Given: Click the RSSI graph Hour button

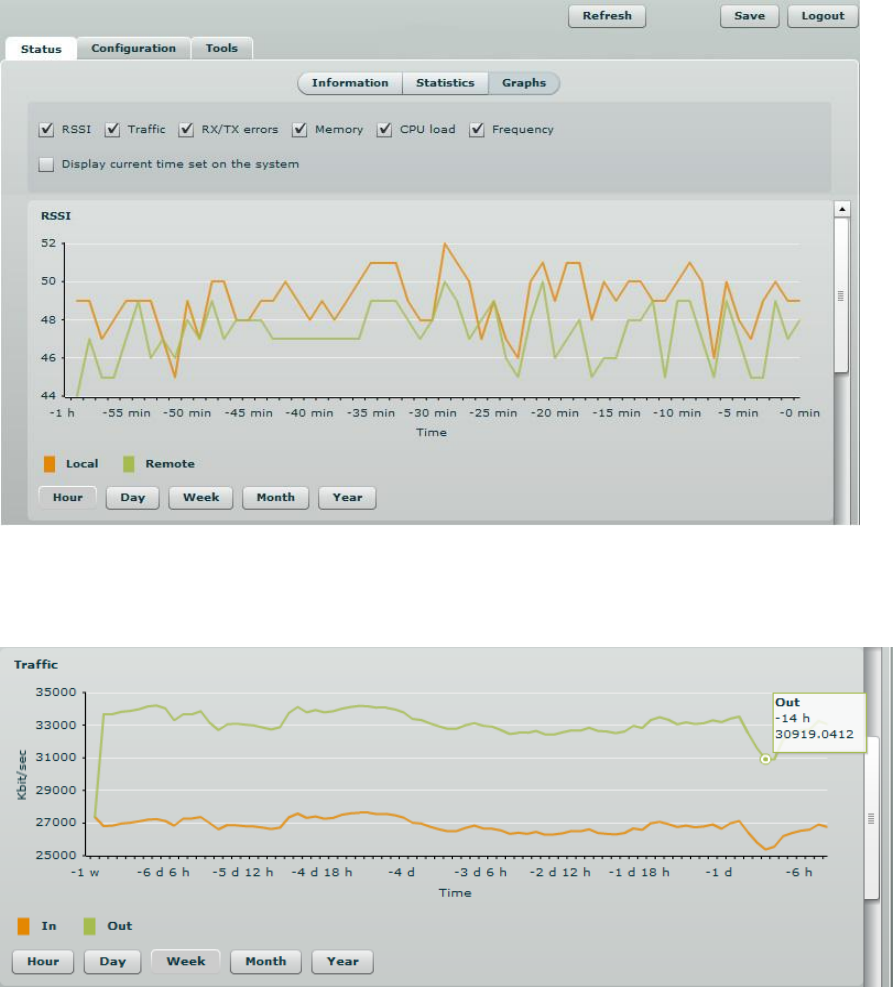Looking at the screenshot, I should coord(67,497).
